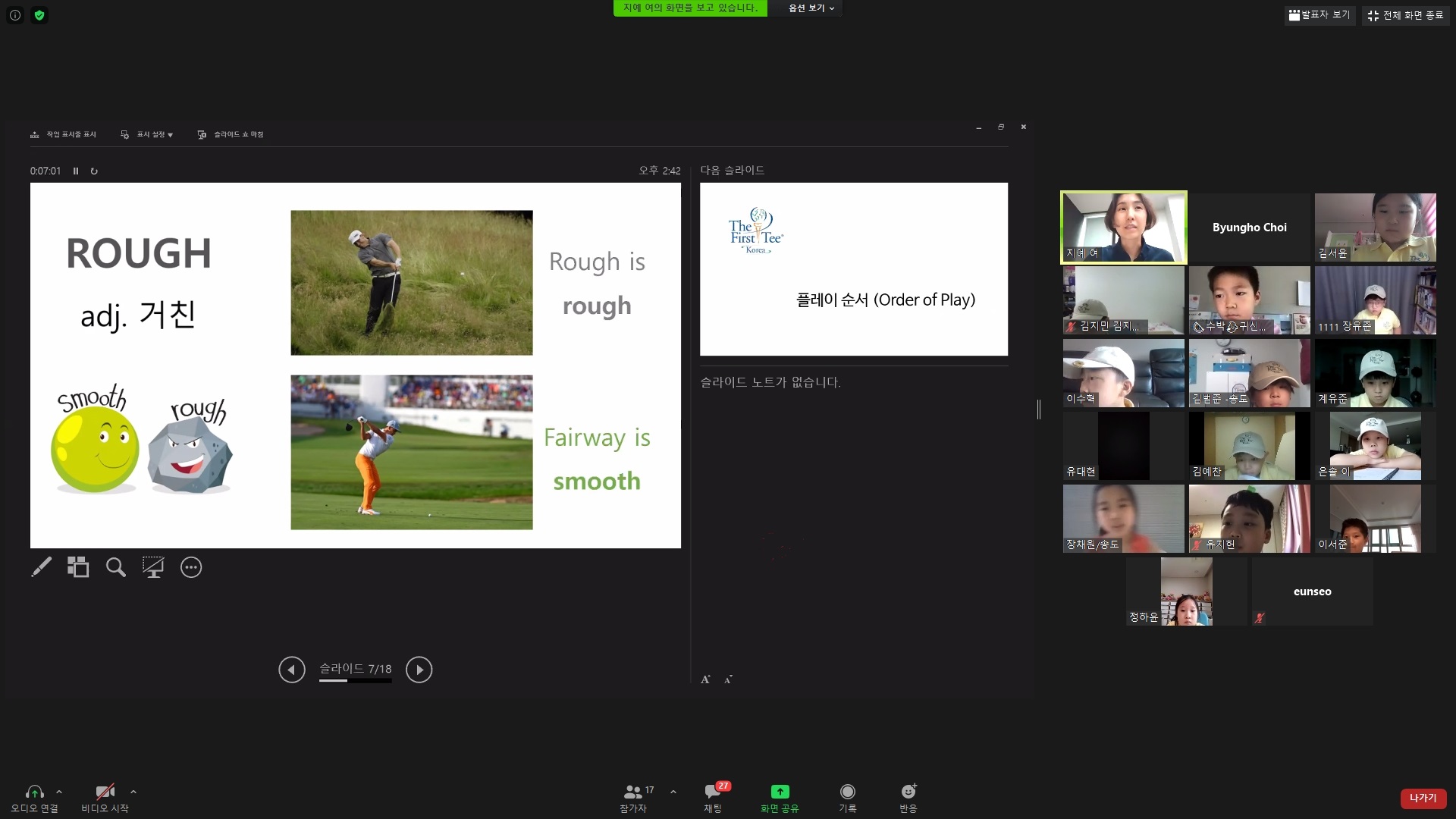Click the 나가기 leave meeting button

pos(1423,798)
